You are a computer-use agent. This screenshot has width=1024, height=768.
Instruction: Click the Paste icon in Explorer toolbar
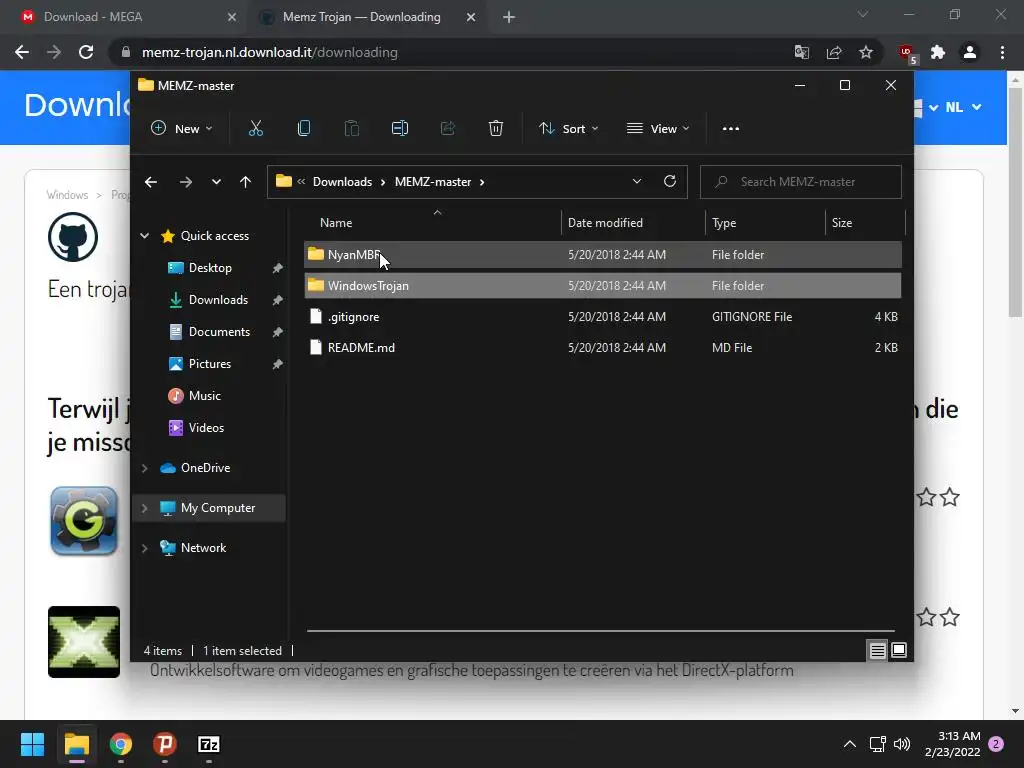click(x=352, y=129)
